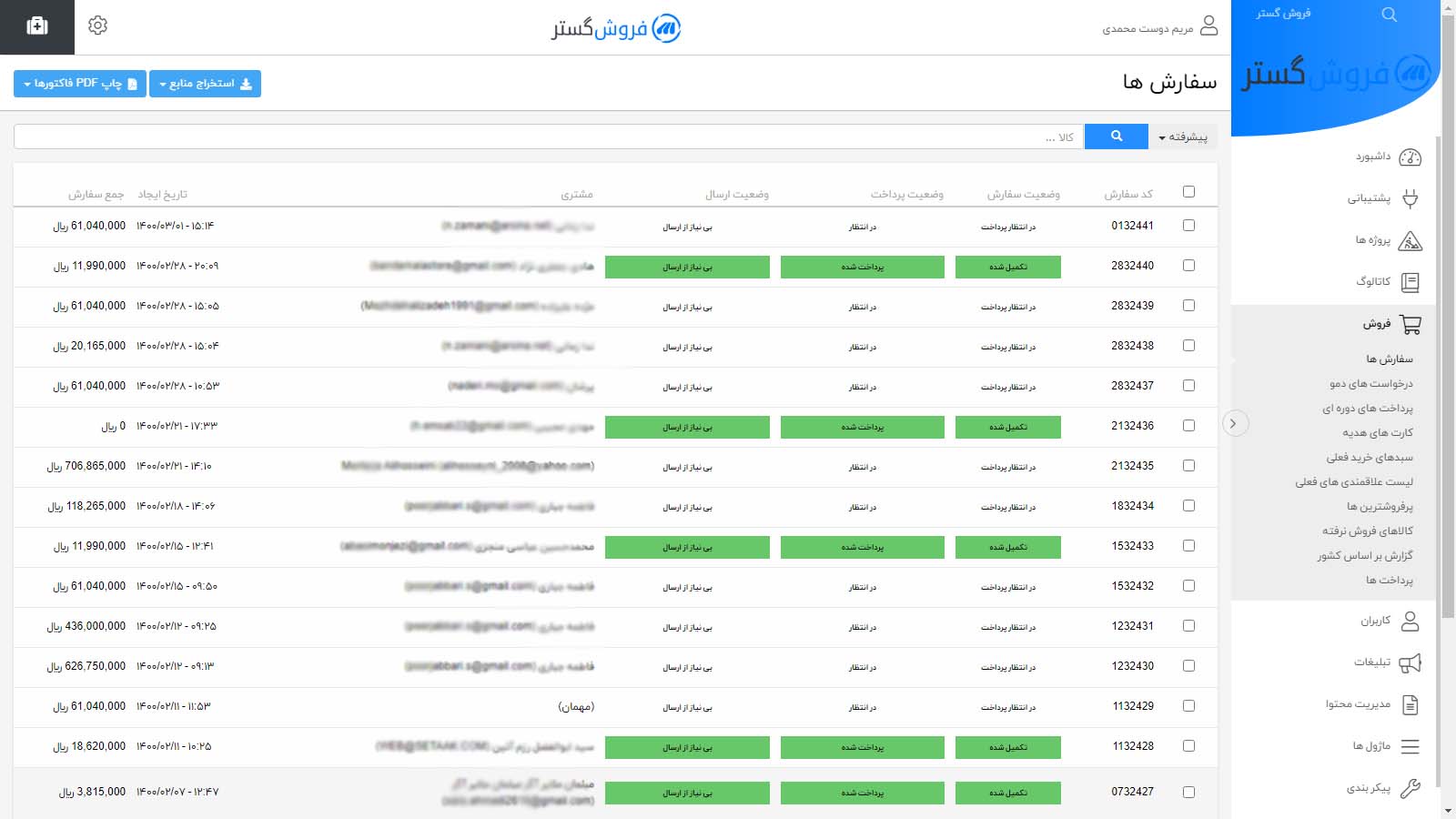Open درخواست های دمو submenu item
This screenshot has height=819, width=1456.
(x=1370, y=384)
